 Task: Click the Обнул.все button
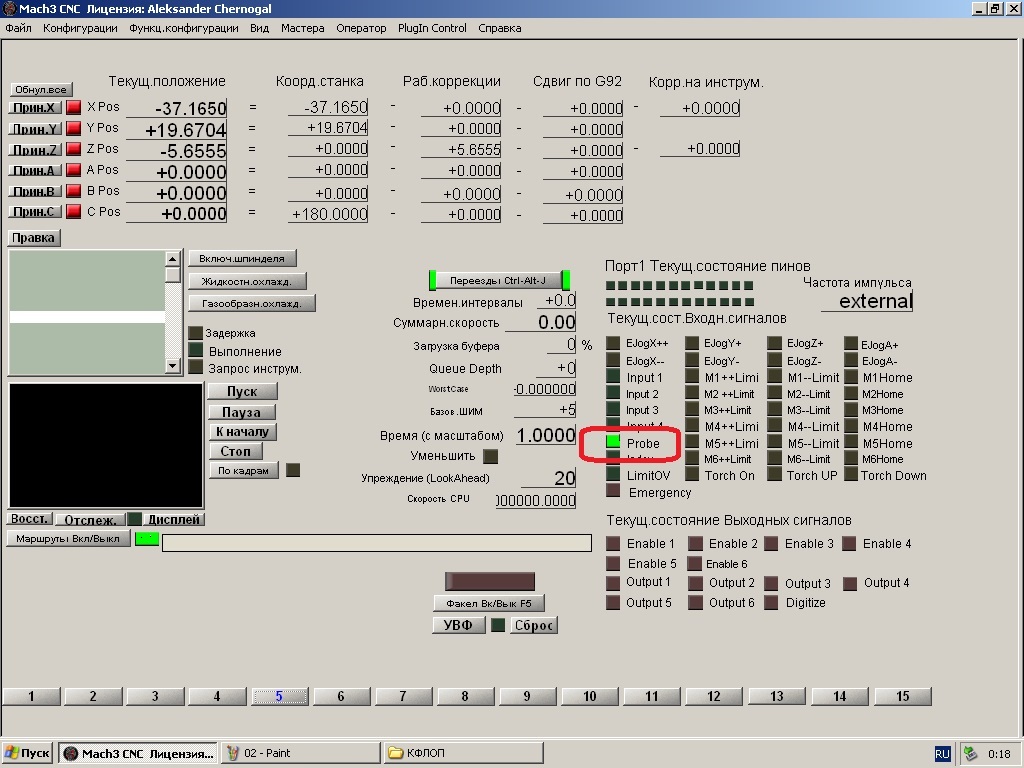[40, 89]
